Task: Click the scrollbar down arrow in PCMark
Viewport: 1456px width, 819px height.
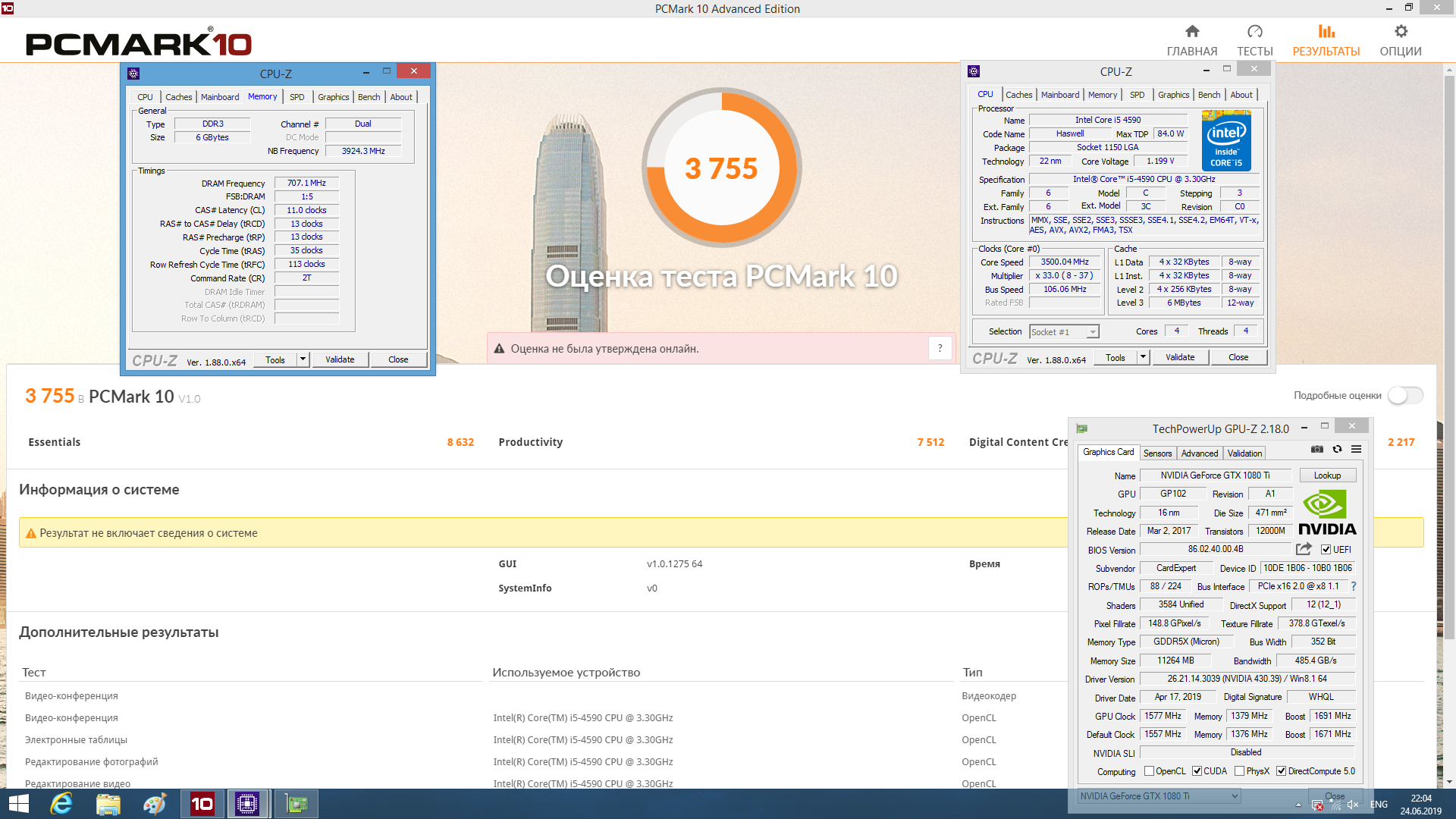Action: pyautogui.click(x=1449, y=781)
